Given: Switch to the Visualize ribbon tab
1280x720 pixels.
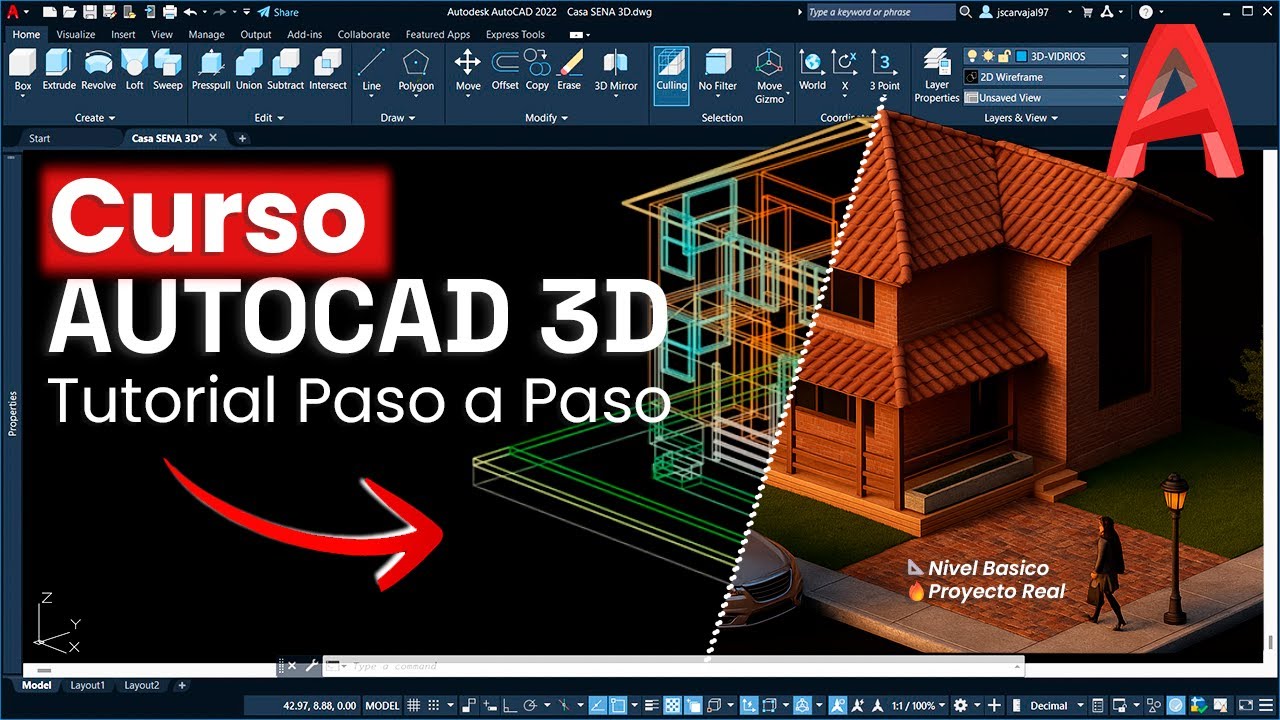Looking at the screenshot, I should (x=76, y=34).
